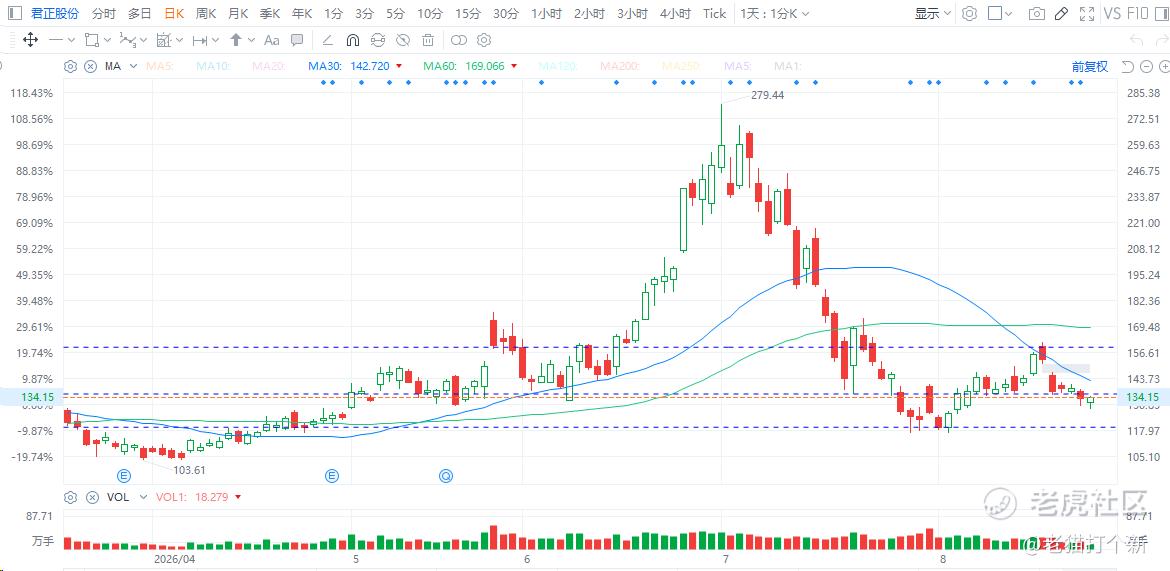Switch to 15分 interval
This screenshot has height=571, width=1170.
coord(468,13)
